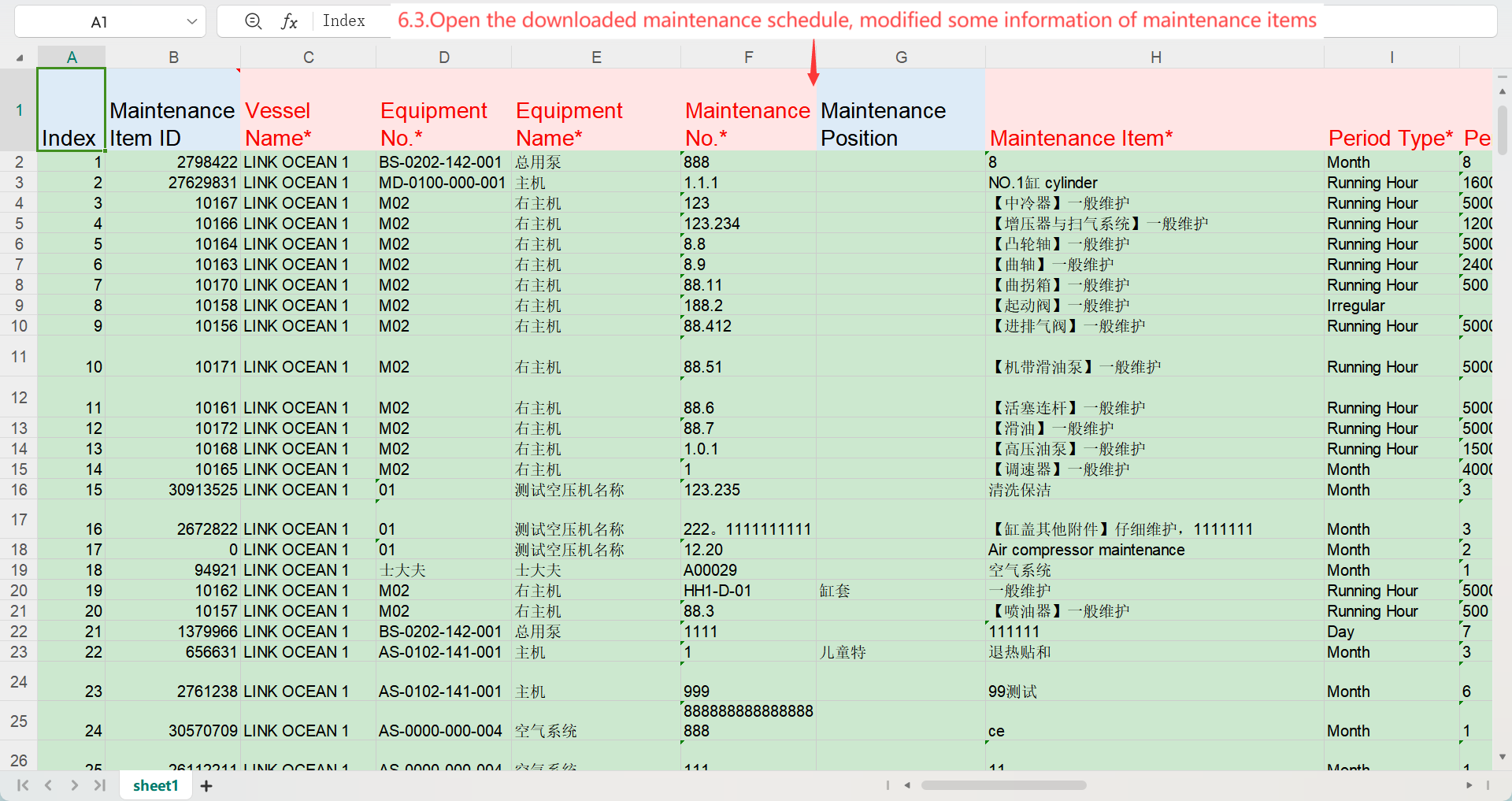This screenshot has width=1512, height=801.
Task: Select cell 清洗保洁
Action: point(1155,489)
